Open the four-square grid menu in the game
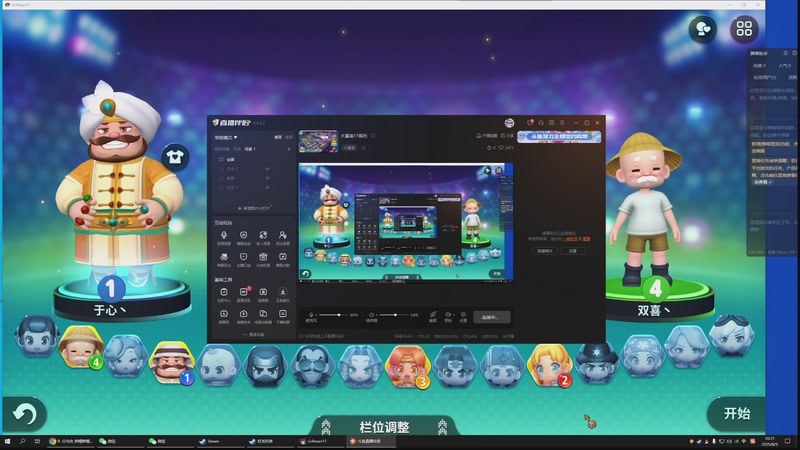This screenshot has width=800, height=450. coord(744,29)
